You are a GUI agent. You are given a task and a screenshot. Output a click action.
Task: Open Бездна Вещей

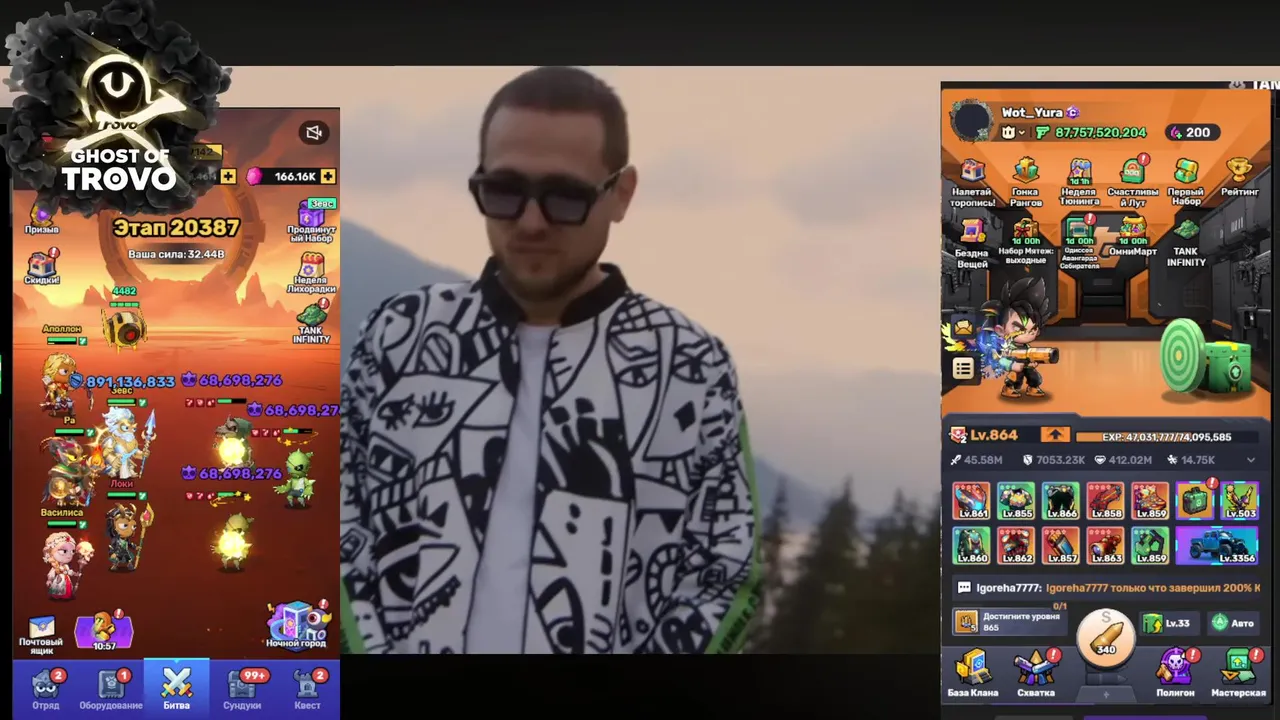coord(972,244)
